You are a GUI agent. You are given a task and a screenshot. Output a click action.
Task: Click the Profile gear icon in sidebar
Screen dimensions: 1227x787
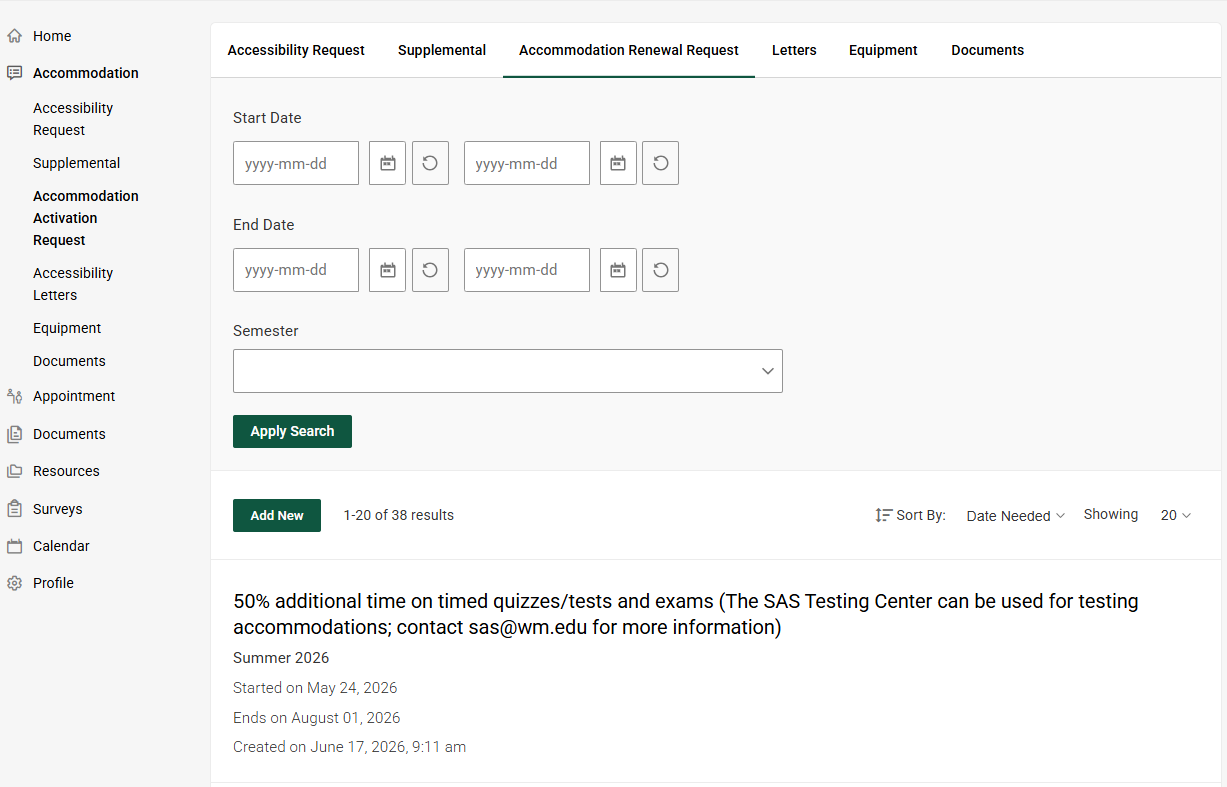[14, 583]
